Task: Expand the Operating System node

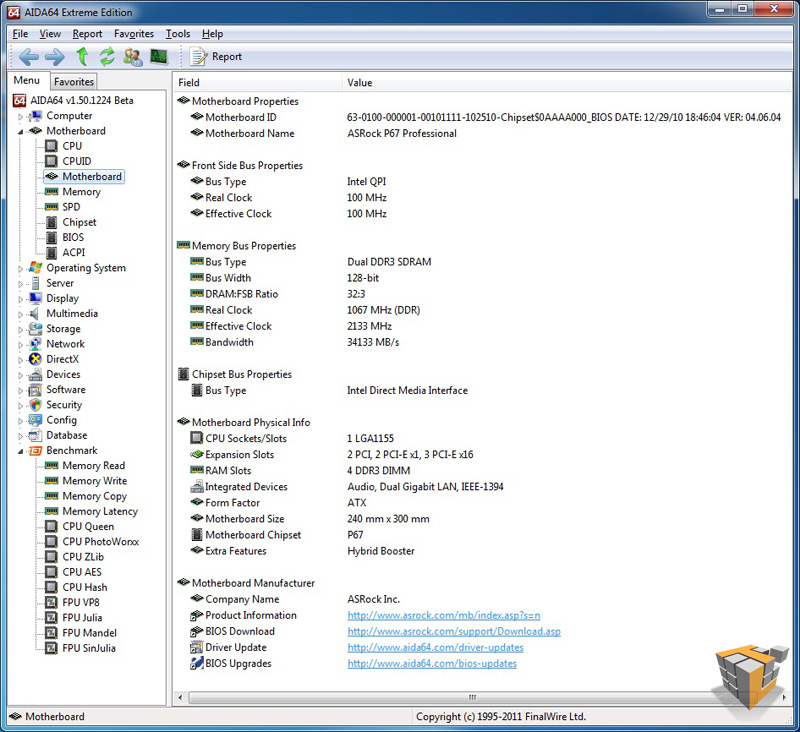Action: pyautogui.click(x=20, y=269)
